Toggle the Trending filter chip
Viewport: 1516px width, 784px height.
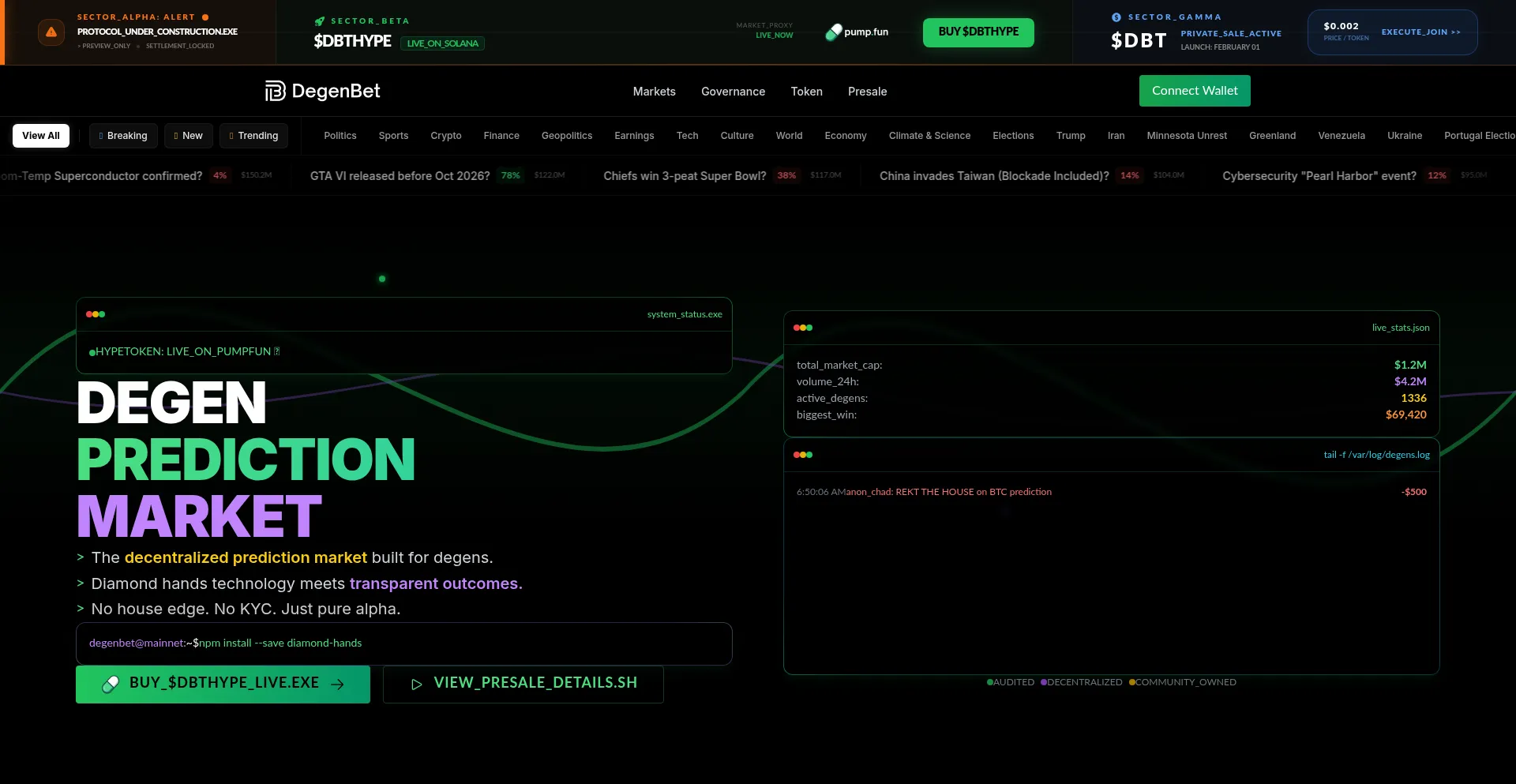tap(253, 136)
